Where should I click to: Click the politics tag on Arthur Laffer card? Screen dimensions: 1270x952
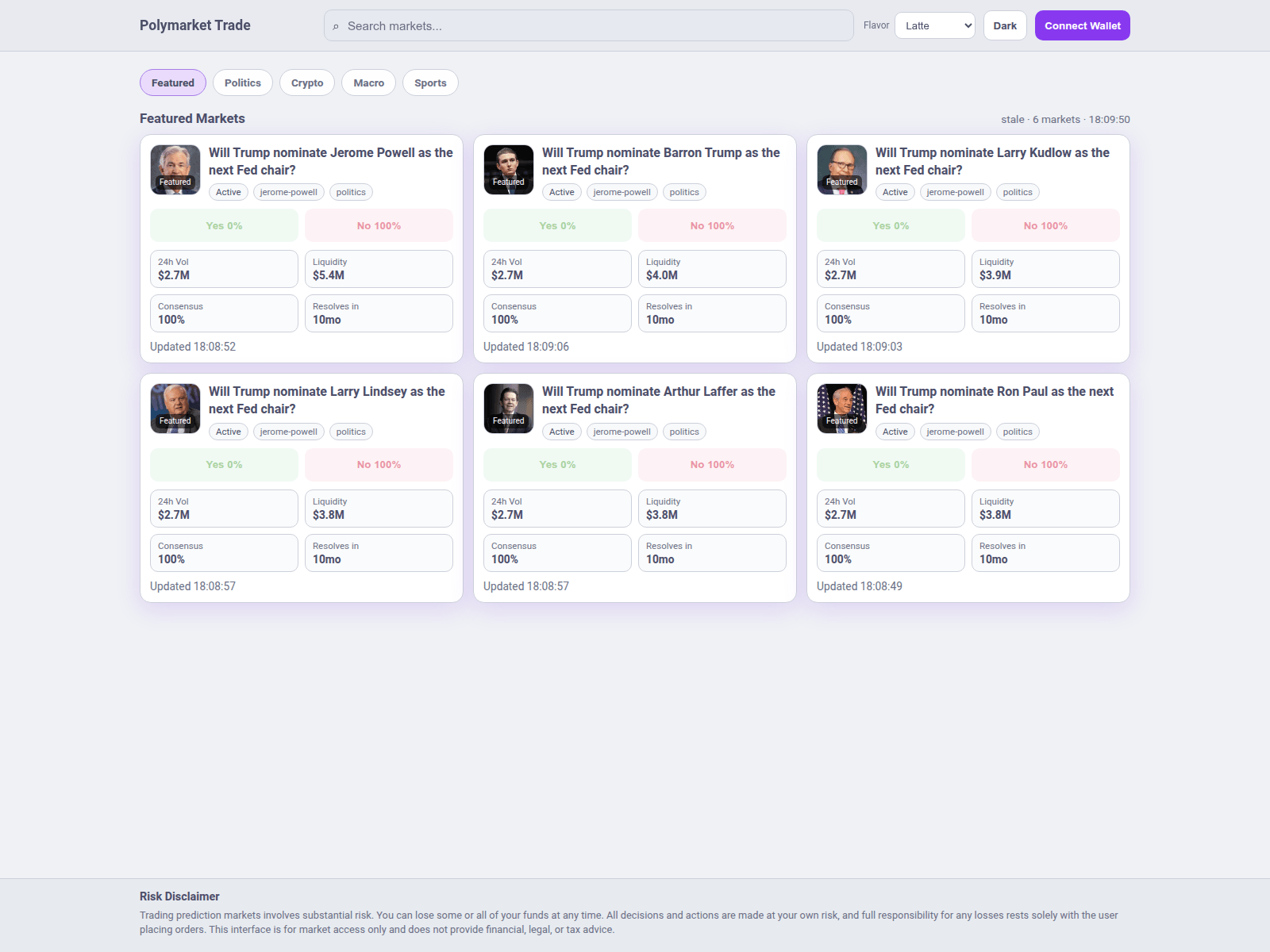click(683, 432)
